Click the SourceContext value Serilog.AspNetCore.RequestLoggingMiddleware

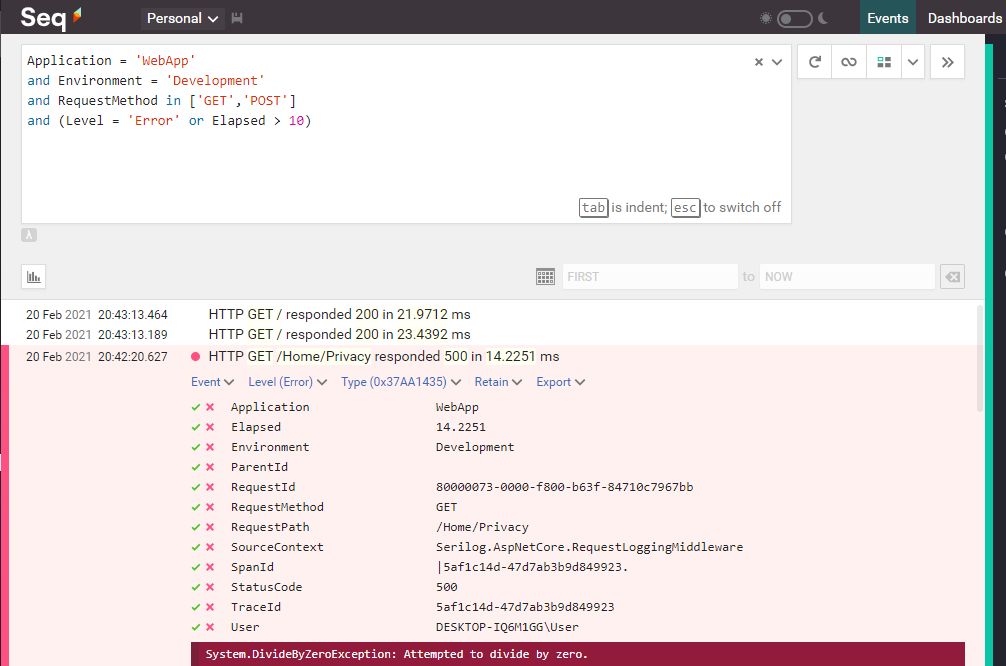pyautogui.click(x=590, y=547)
